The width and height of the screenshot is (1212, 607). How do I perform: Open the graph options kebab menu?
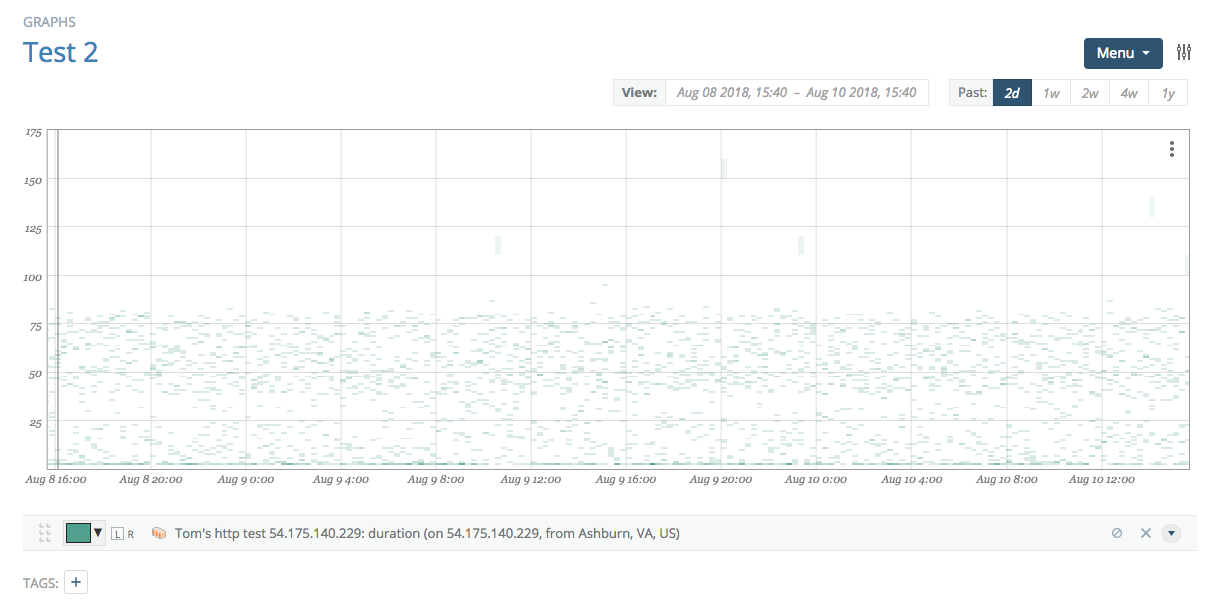click(x=1171, y=148)
